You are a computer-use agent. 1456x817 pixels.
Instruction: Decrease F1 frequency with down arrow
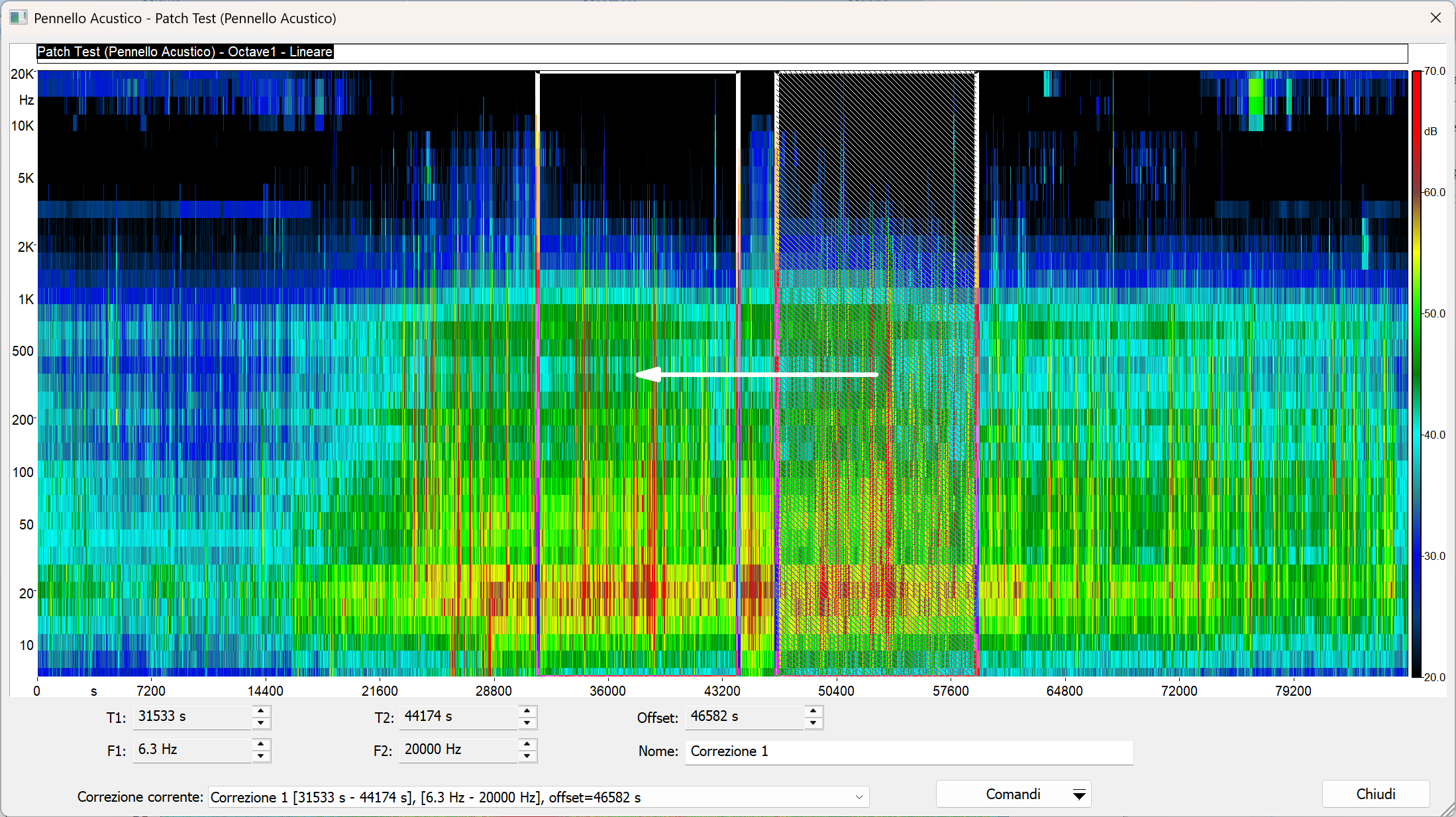click(261, 756)
